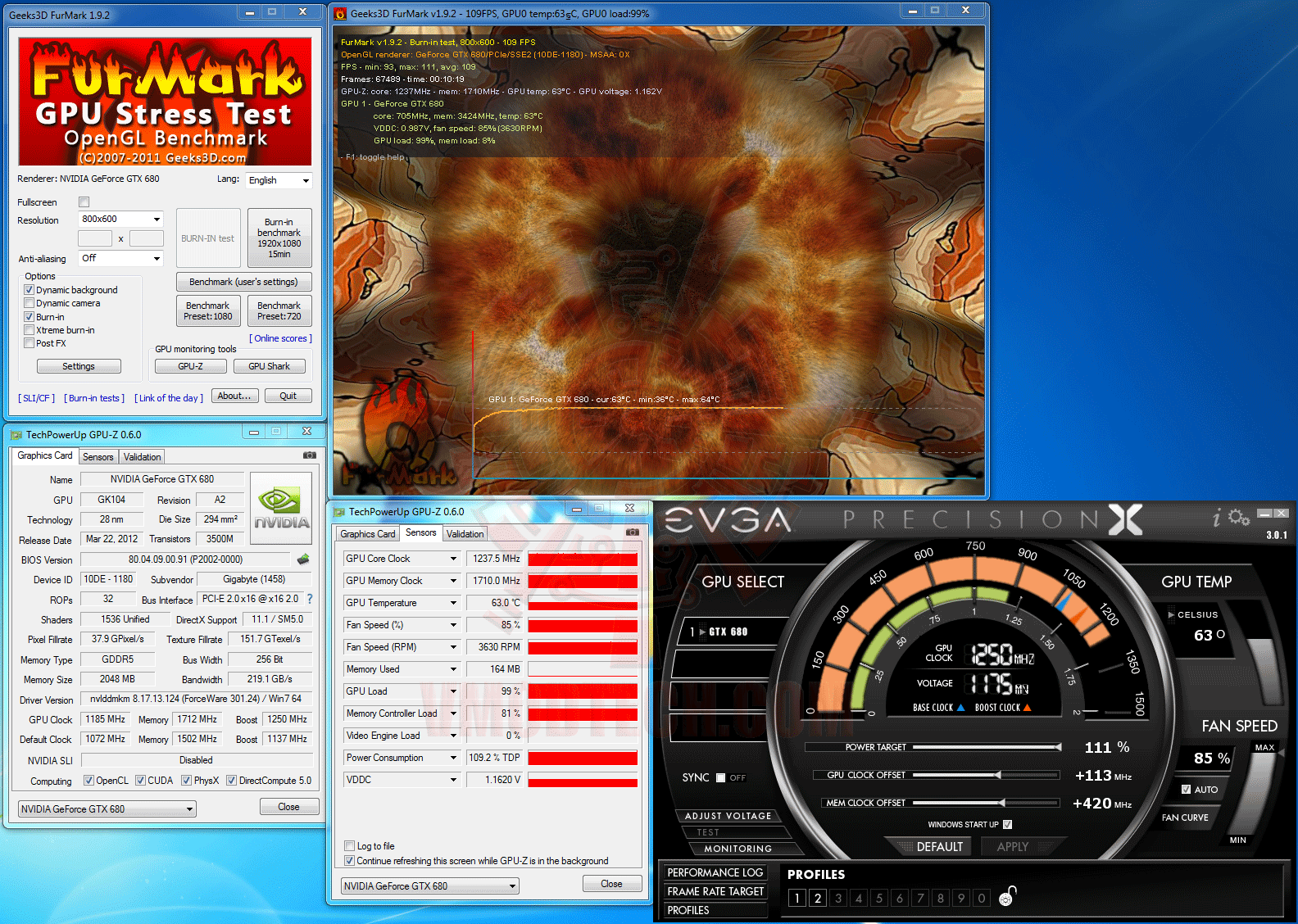
Task: Open the Anti-aliasing dropdown
Action: coord(121,258)
